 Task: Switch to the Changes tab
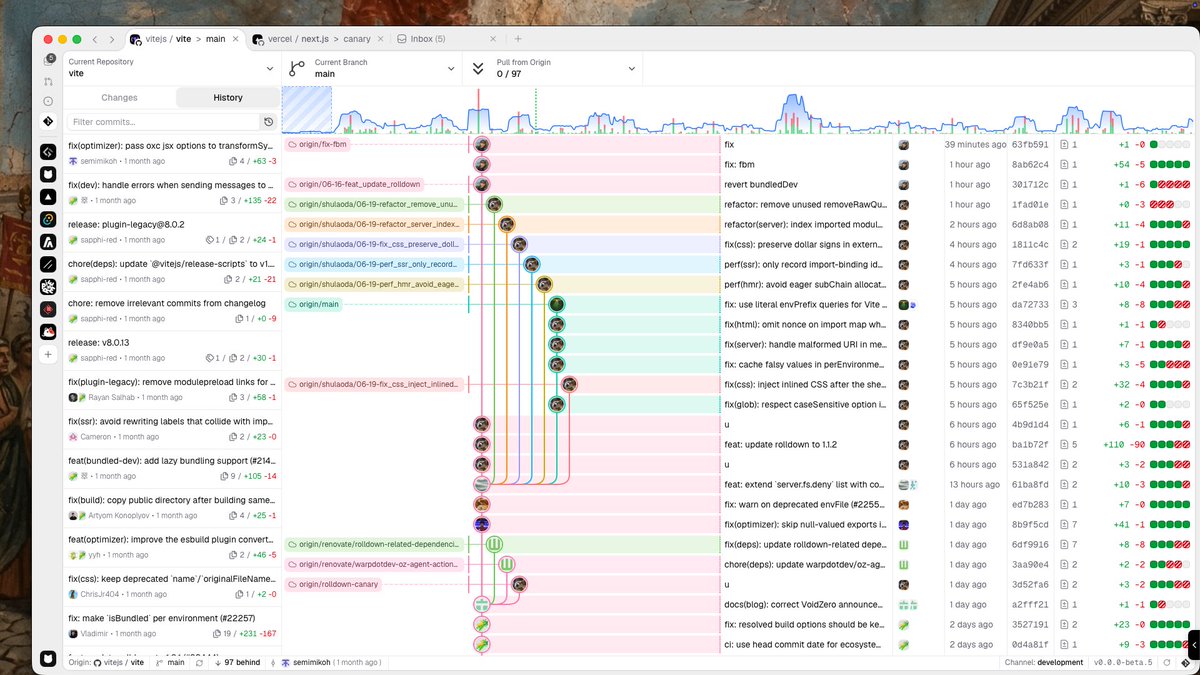pyautogui.click(x=119, y=97)
